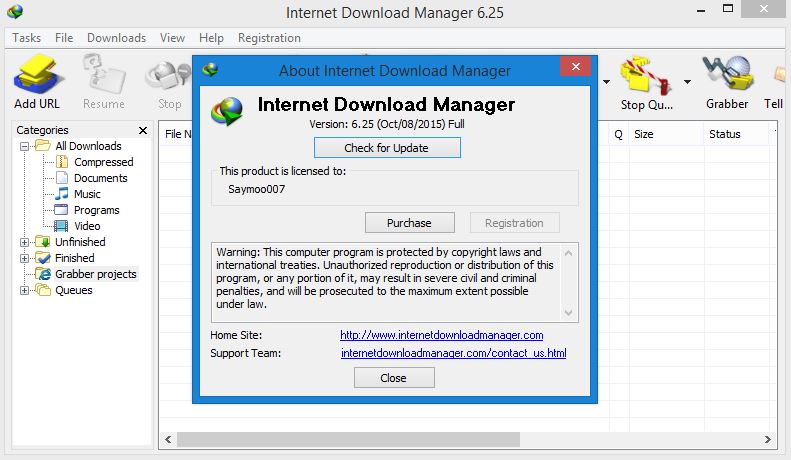Screen dimensions: 791x460
Task: Open the Registration menu
Action: point(269,38)
